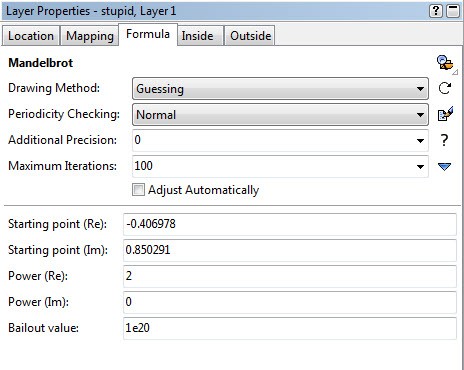Viewport: 464px width, 370px height.
Task: Click the title bar help button
Action: tap(436, 11)
